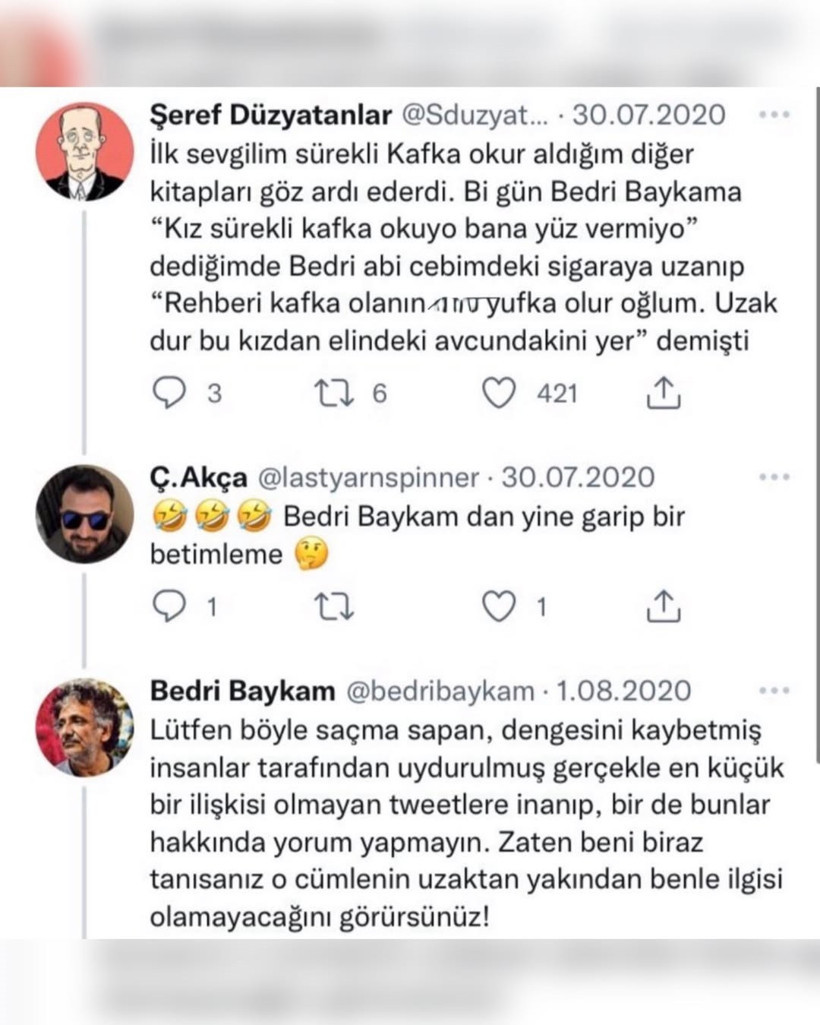Open Ç.Akça's profile picture
This screenshot has height=1025, width=820.
pyautogui.click(x=85, y=514)
